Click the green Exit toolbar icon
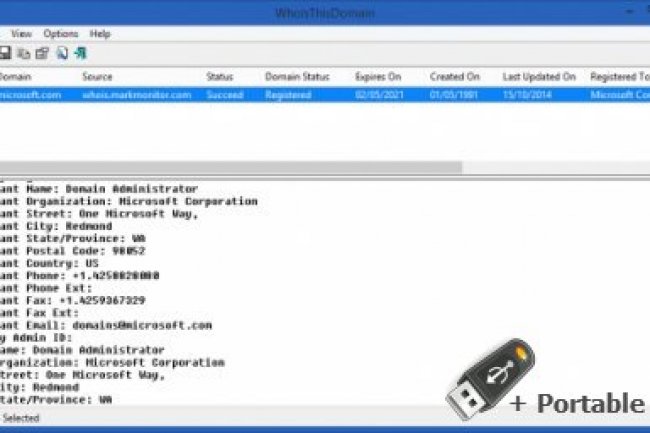Viewport: 650px width, 433px height. (x=79, y=53)
